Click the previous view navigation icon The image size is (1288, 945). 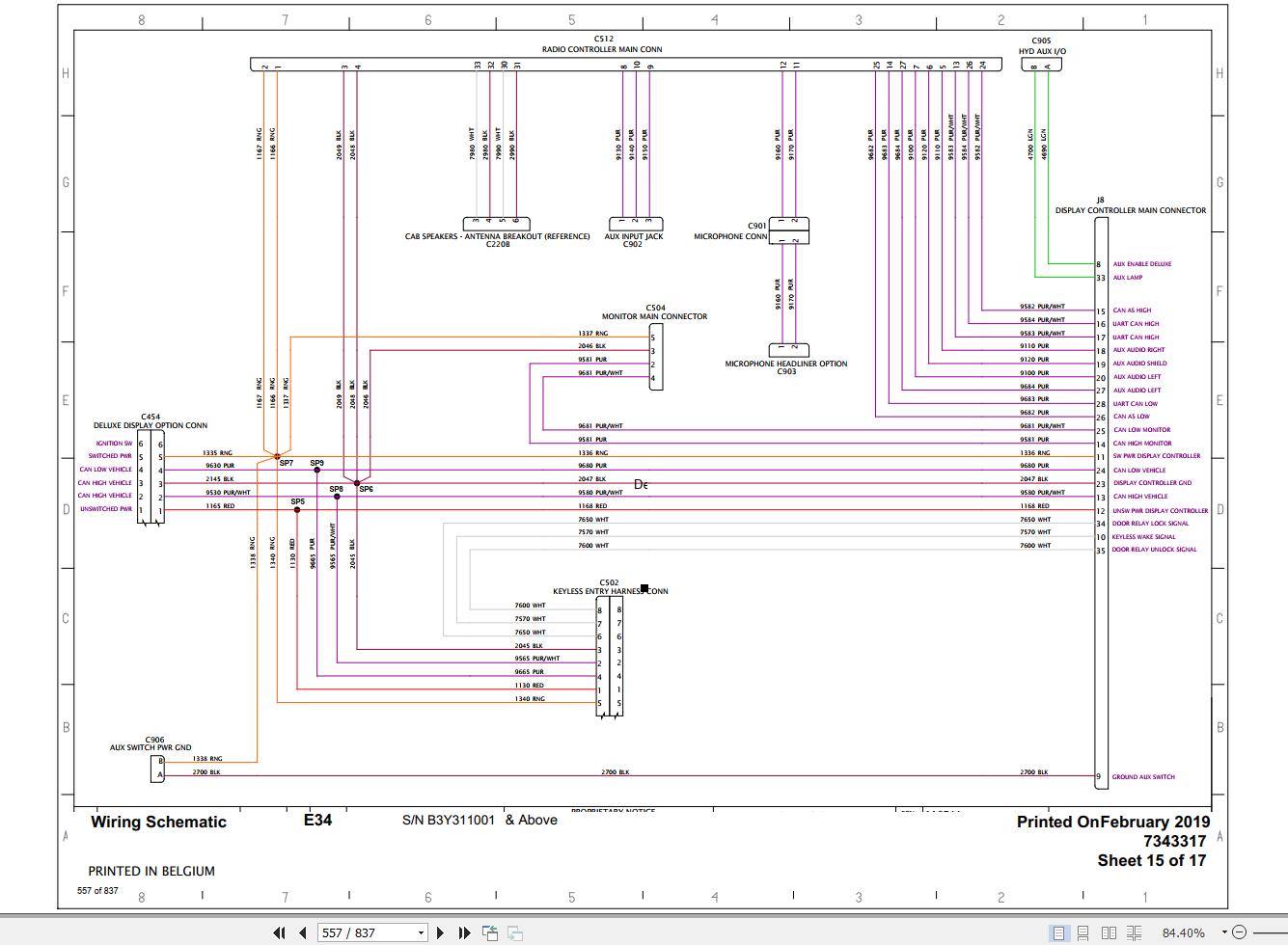(491, 932)
